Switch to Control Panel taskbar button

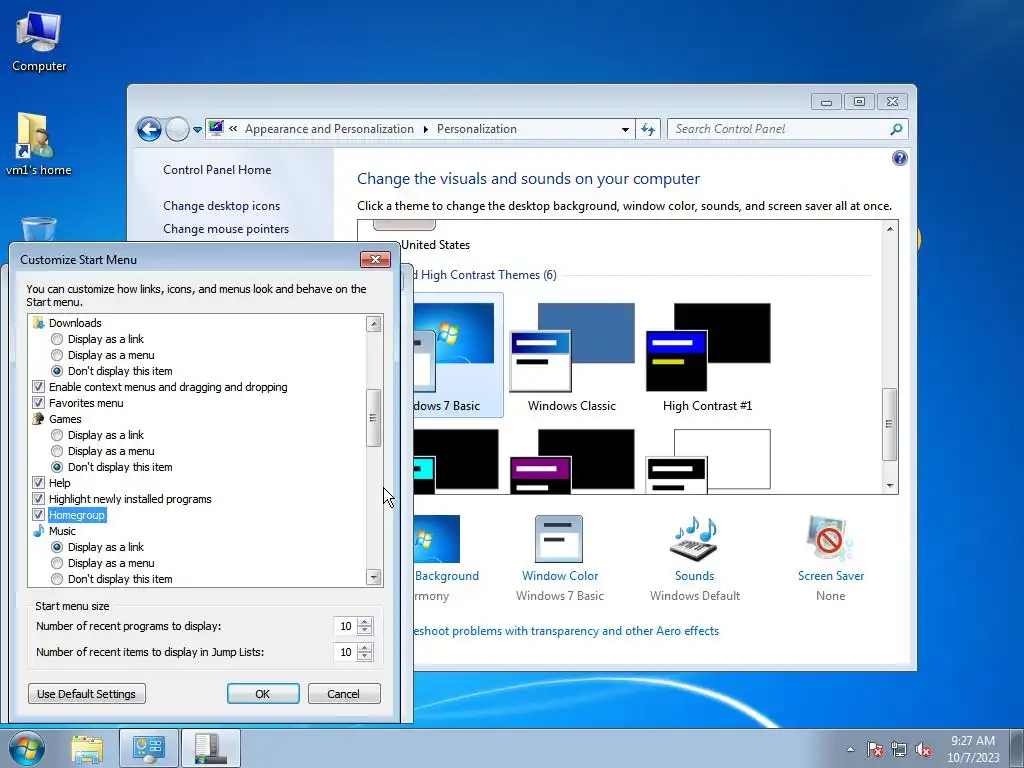(148, 748)
